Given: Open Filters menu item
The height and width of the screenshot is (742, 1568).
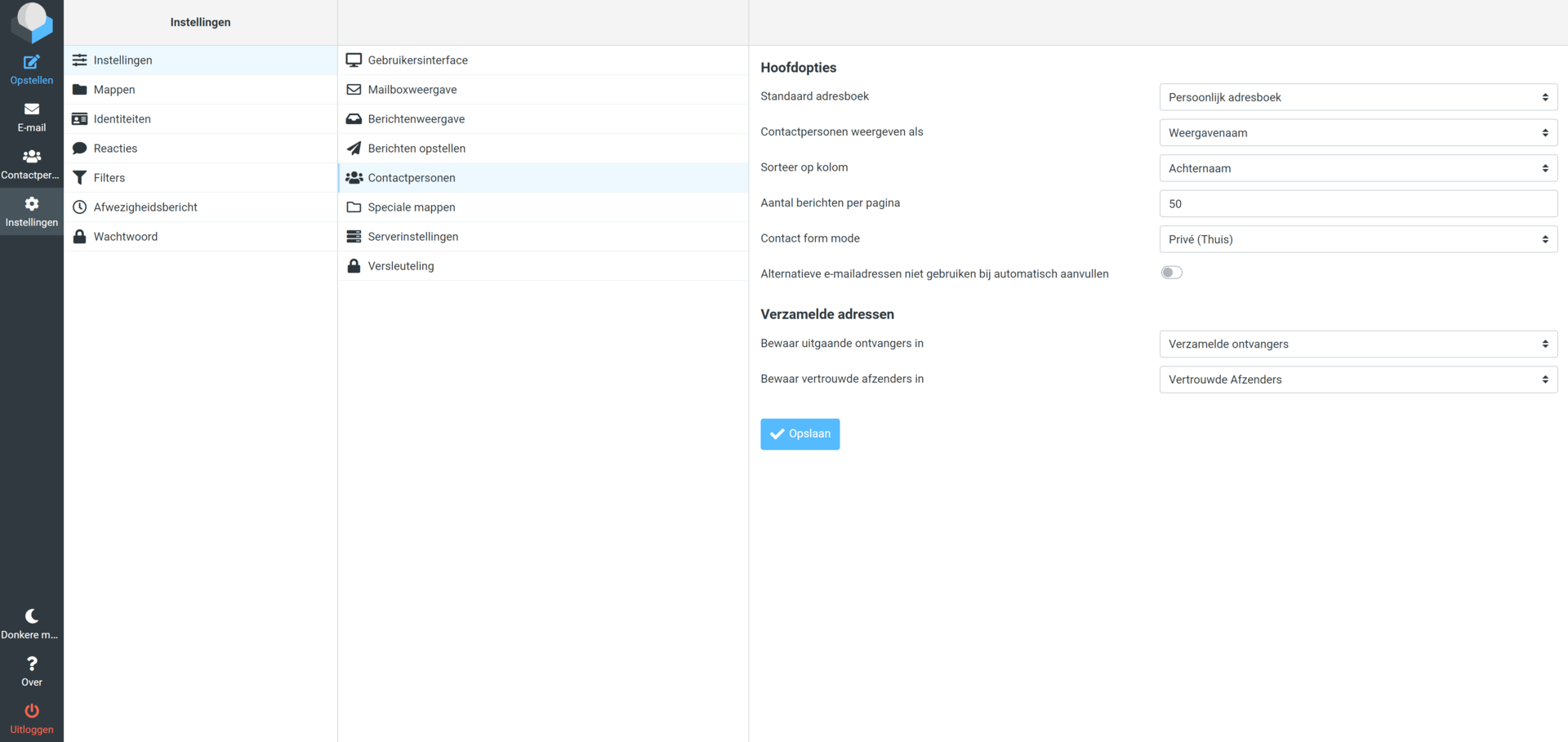Looking at the screenshot, I should (200, 178).
